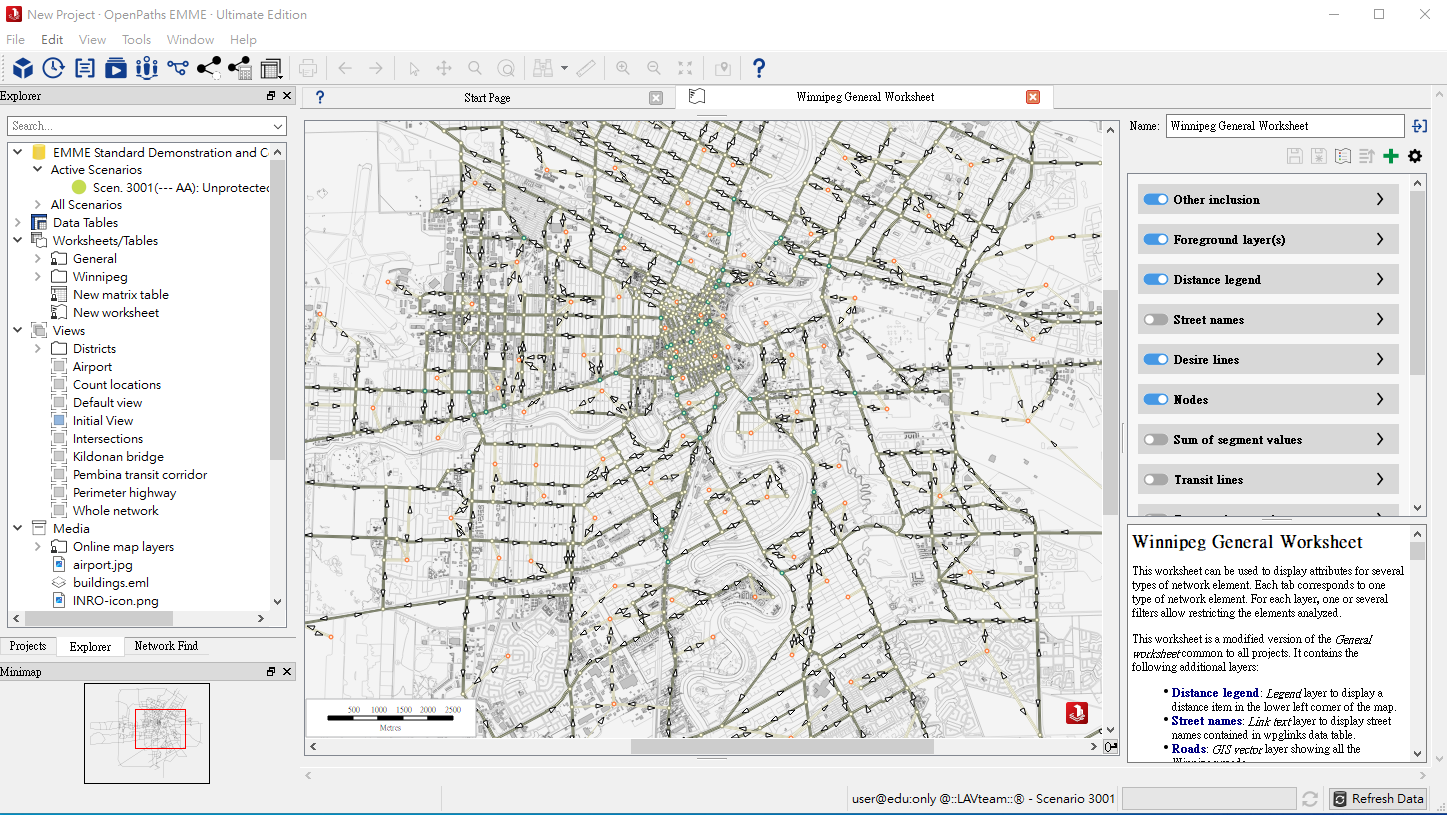Expand the Nodes layer chevron
Image resolution: width=1447 pixels, height=815 pixels.
pos(1380,399)
